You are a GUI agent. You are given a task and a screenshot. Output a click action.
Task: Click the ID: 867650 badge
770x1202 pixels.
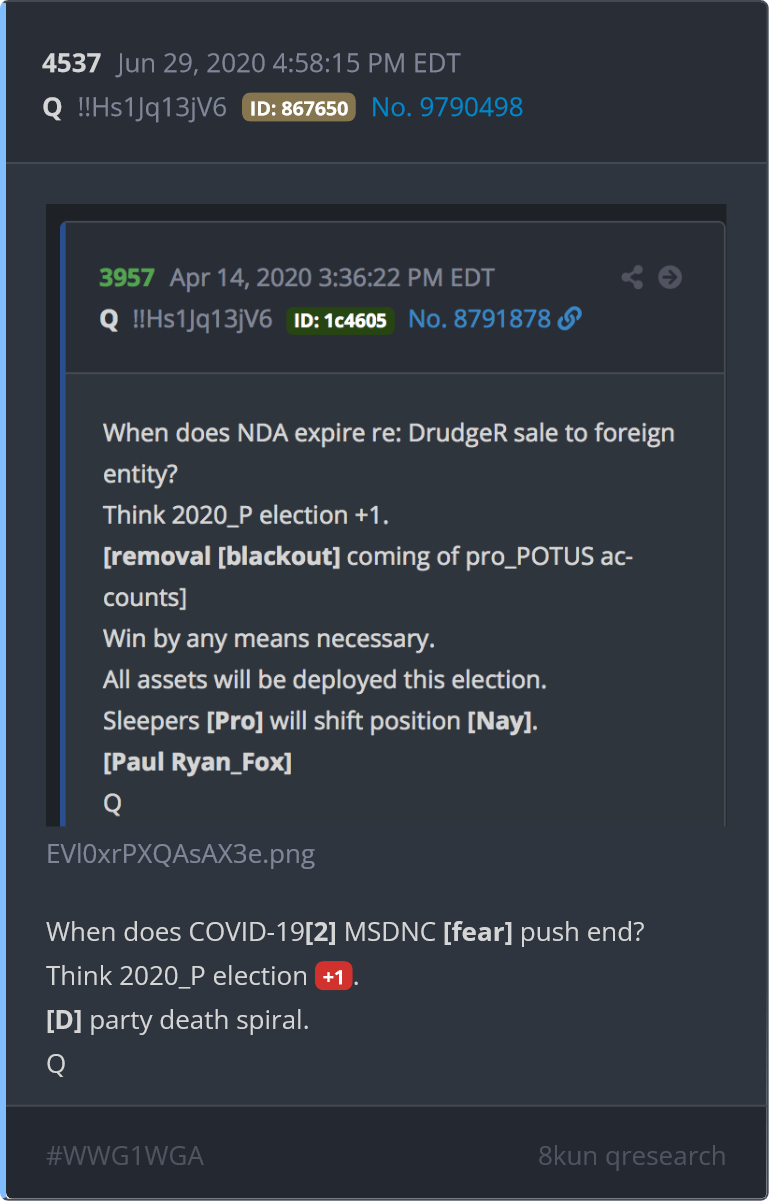coord(299,108)
